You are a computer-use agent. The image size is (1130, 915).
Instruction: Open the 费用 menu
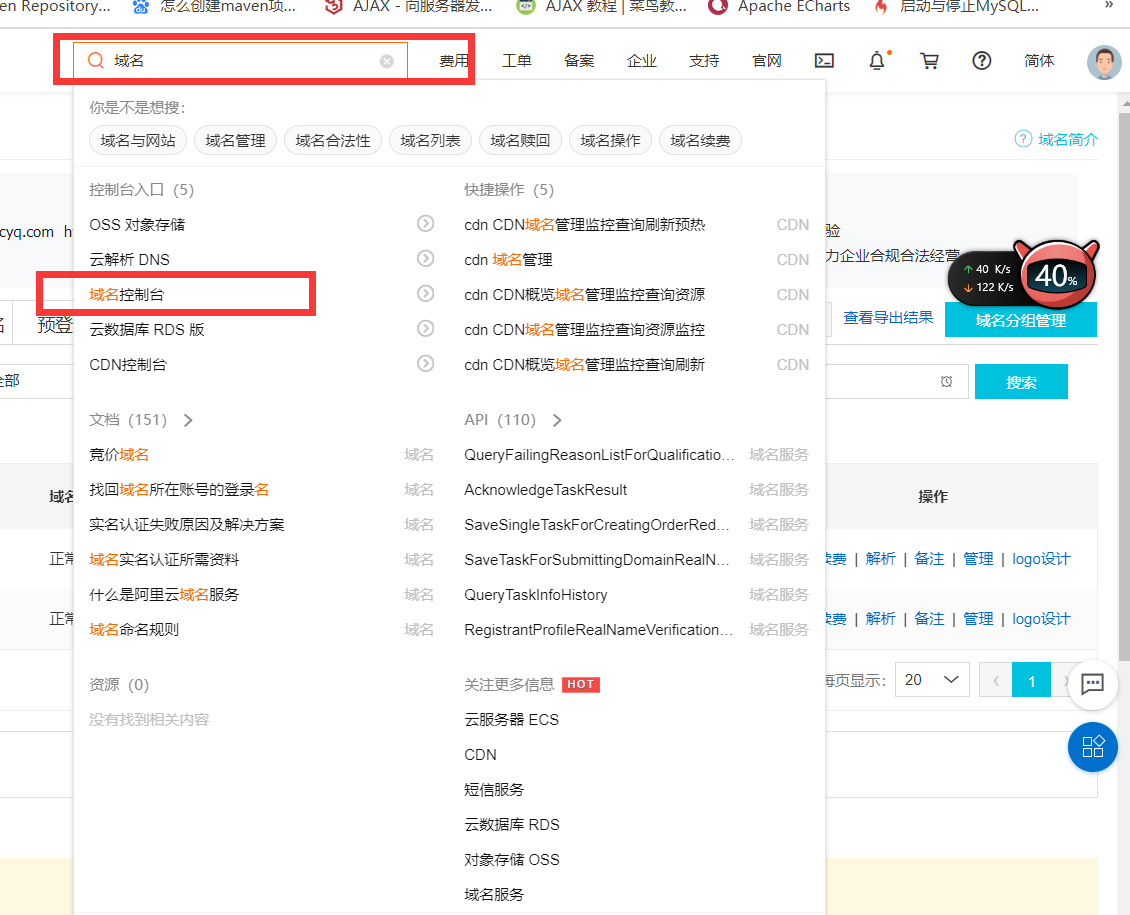click(x=454, y=61)
